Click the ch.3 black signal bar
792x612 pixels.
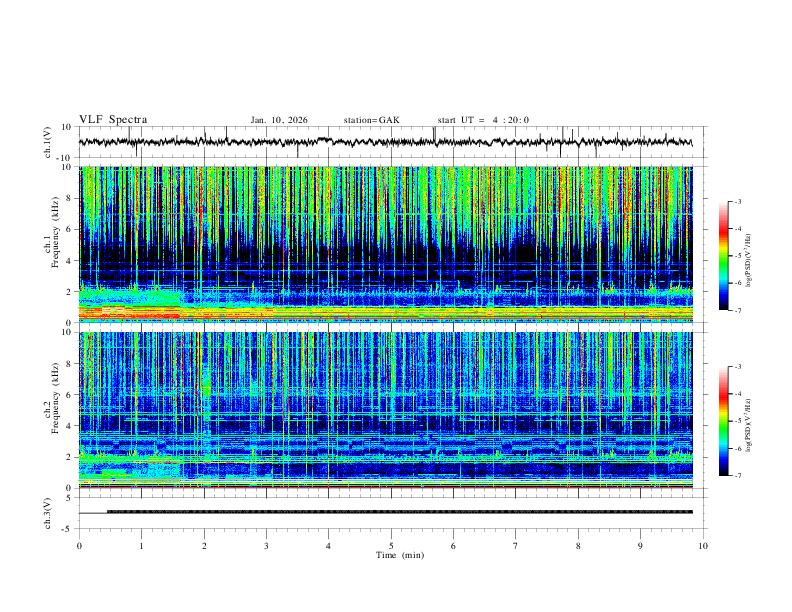[400, 512]
